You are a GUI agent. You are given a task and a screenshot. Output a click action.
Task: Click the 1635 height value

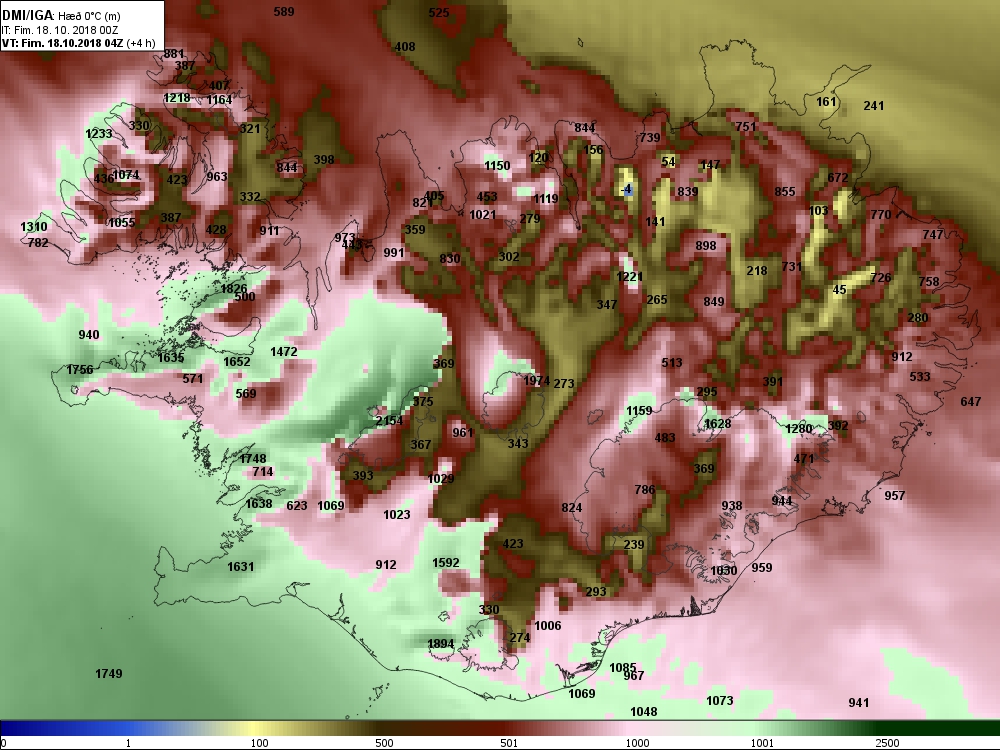click(x=171, y=358)
